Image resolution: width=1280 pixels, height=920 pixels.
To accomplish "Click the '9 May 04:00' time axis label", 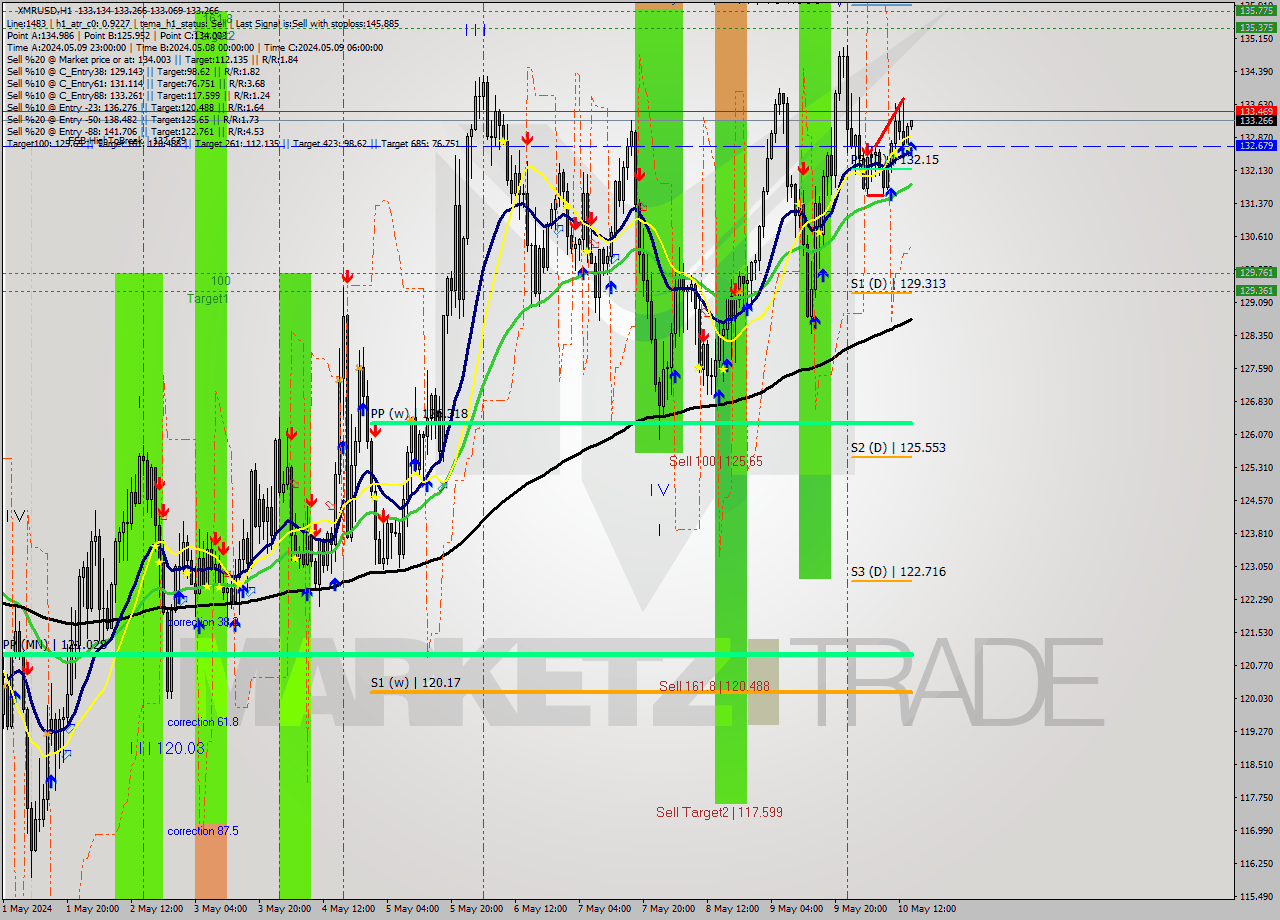I will [x=797, y=909].
